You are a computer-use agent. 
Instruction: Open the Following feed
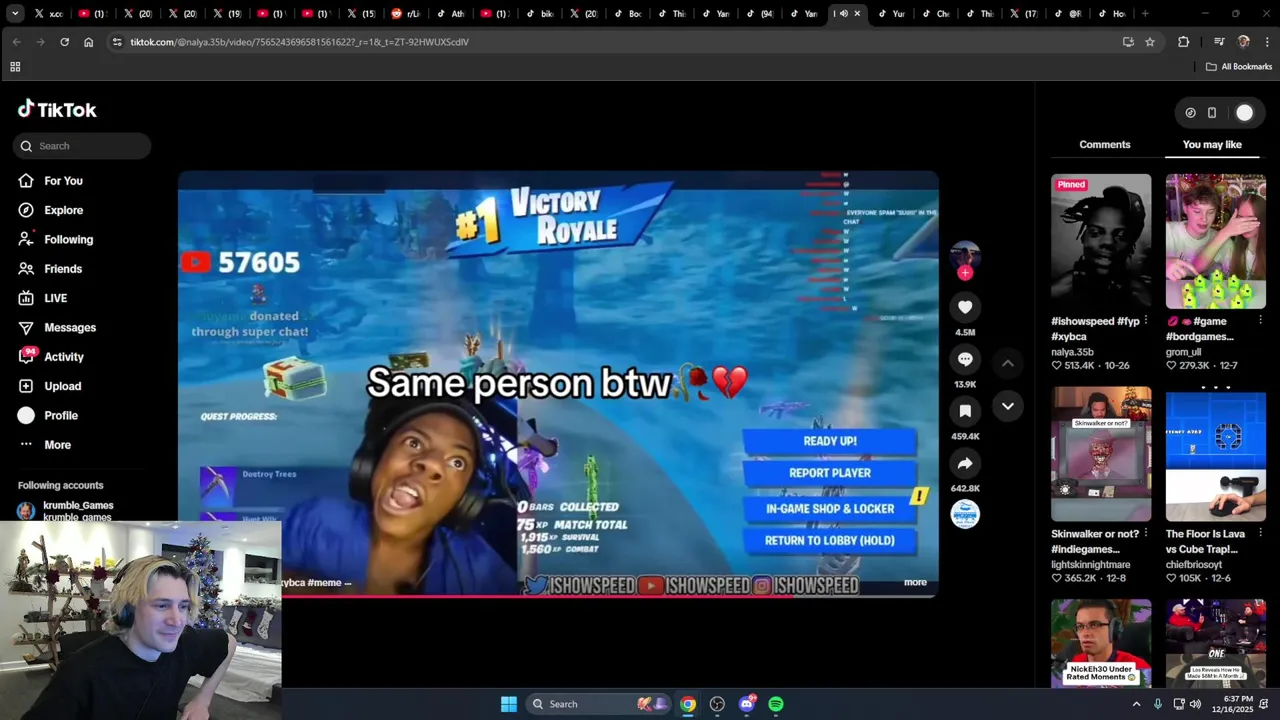click(55, 240)
